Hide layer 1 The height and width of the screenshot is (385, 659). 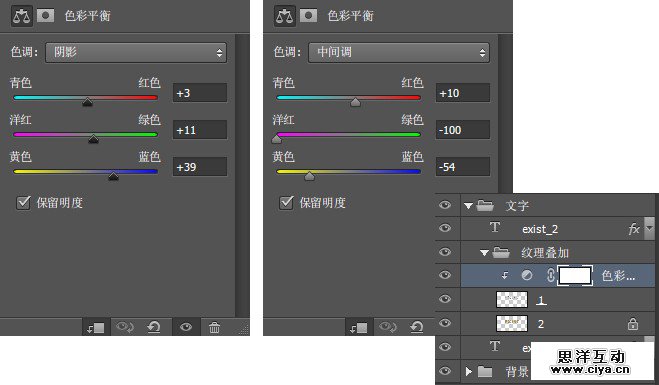pos(445,299)
